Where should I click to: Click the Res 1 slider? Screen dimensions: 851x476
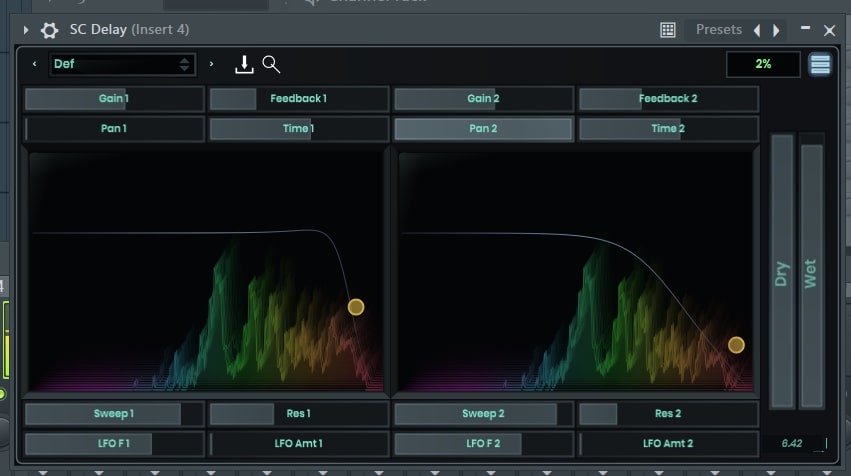click(x=299, y=414)
